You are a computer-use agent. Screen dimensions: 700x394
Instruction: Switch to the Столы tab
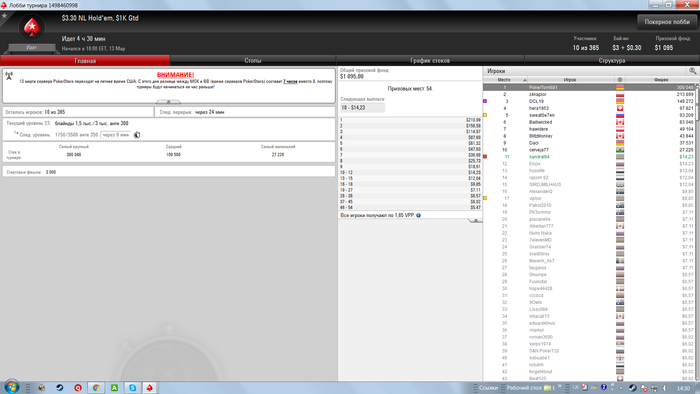pos(253,61)
